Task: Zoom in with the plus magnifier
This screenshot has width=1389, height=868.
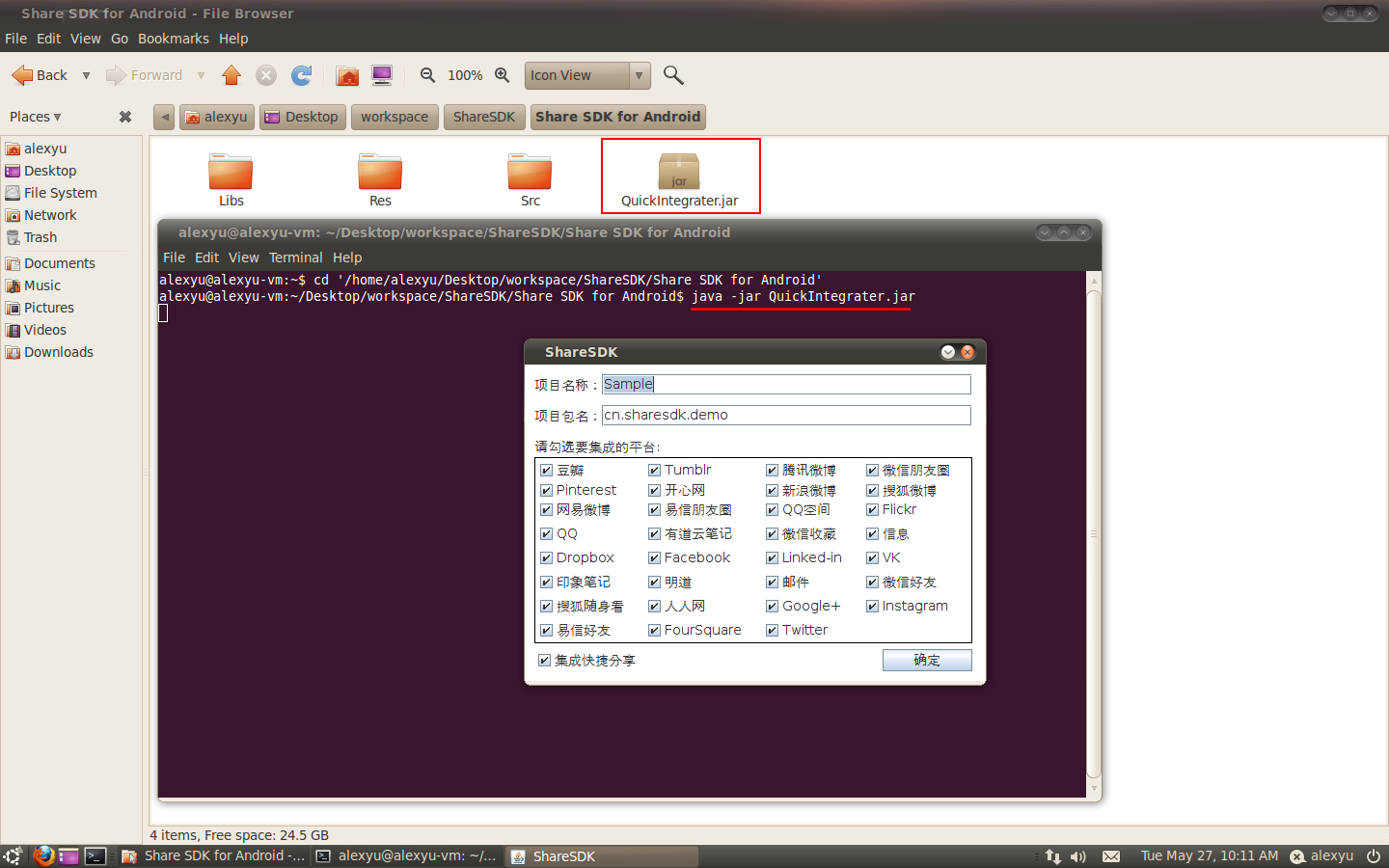Action: (x=502, y=75)
